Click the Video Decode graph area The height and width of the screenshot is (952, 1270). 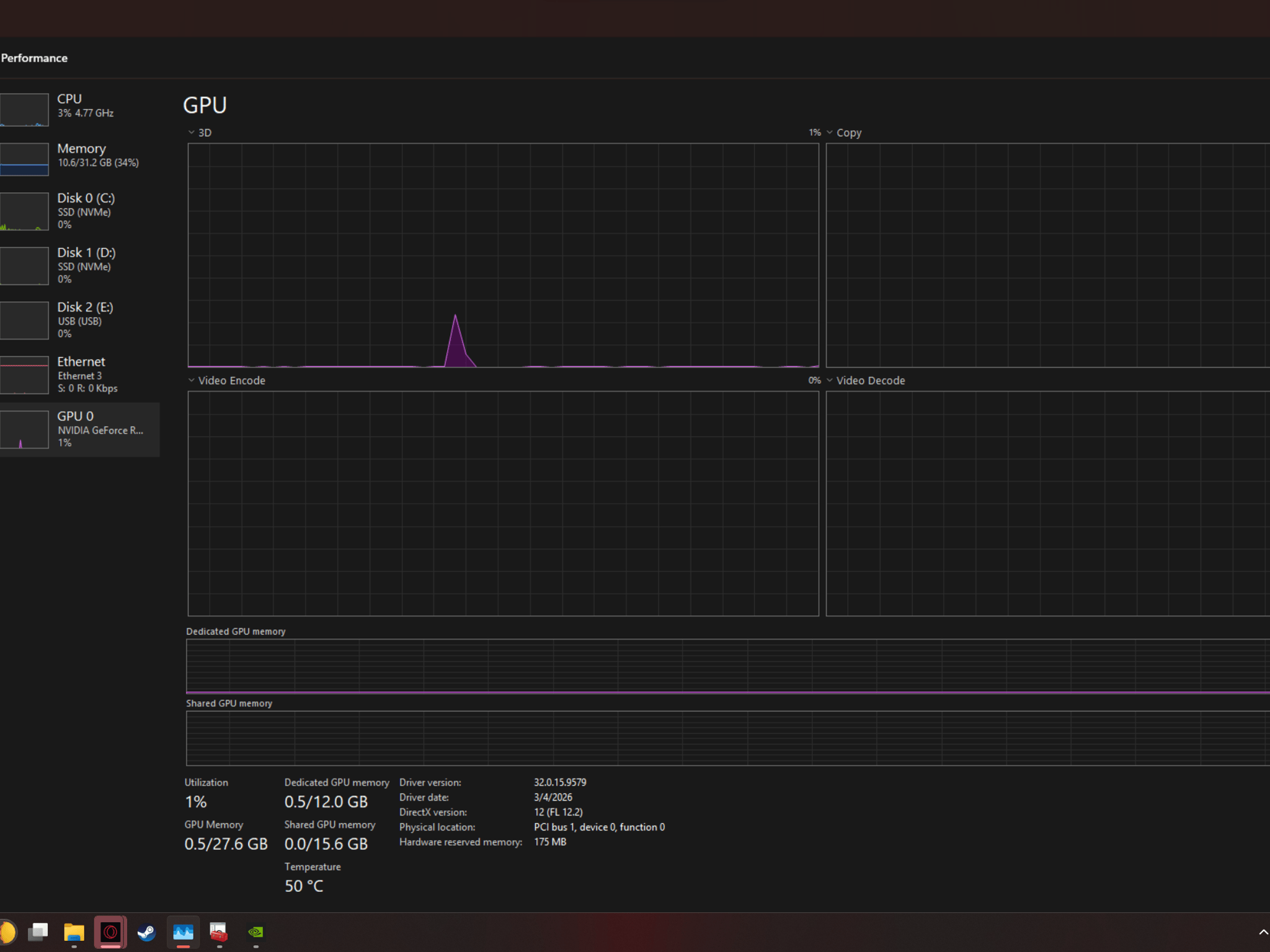(1048, 503)
